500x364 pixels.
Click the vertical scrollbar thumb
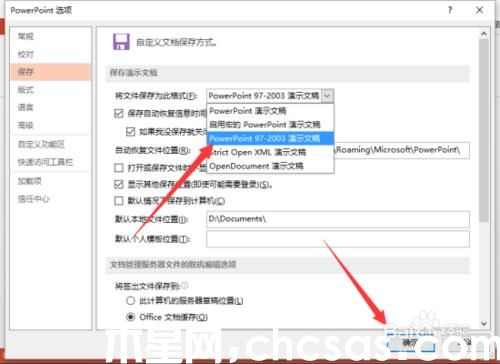coord(484,130)
